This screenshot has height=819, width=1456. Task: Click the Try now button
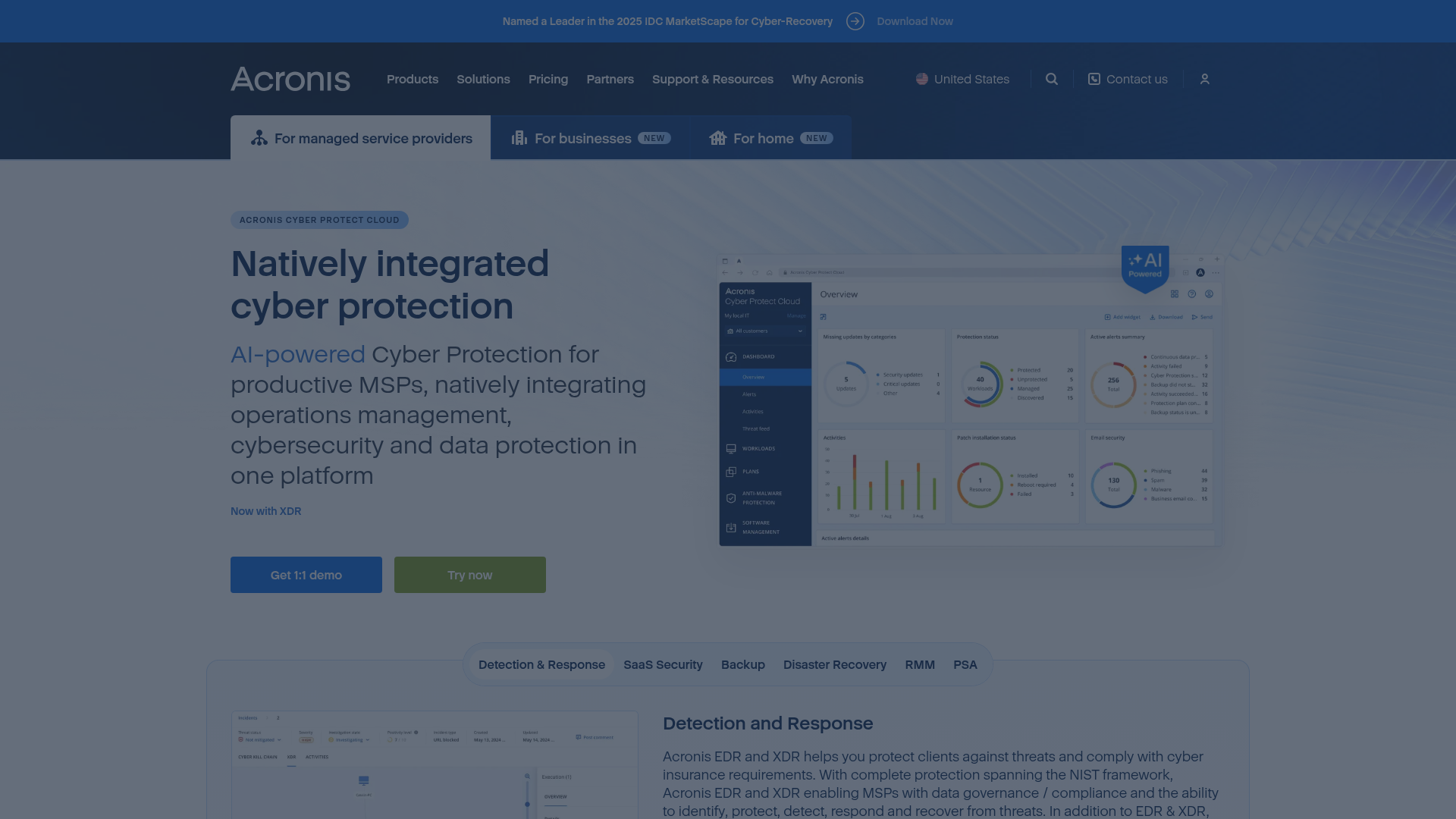point(469,575)
